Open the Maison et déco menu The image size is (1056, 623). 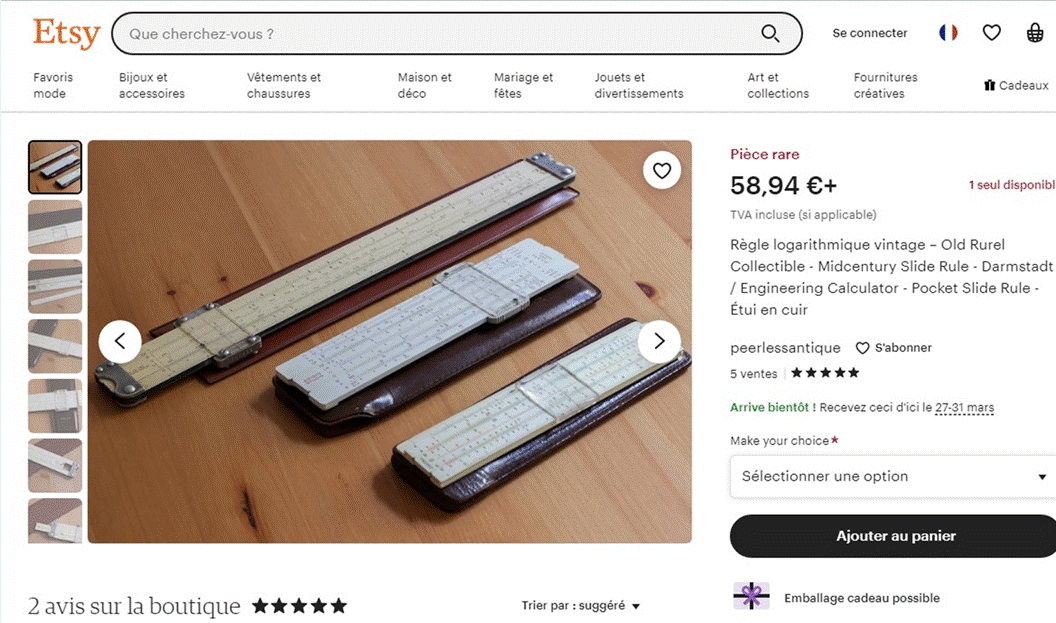424,86
